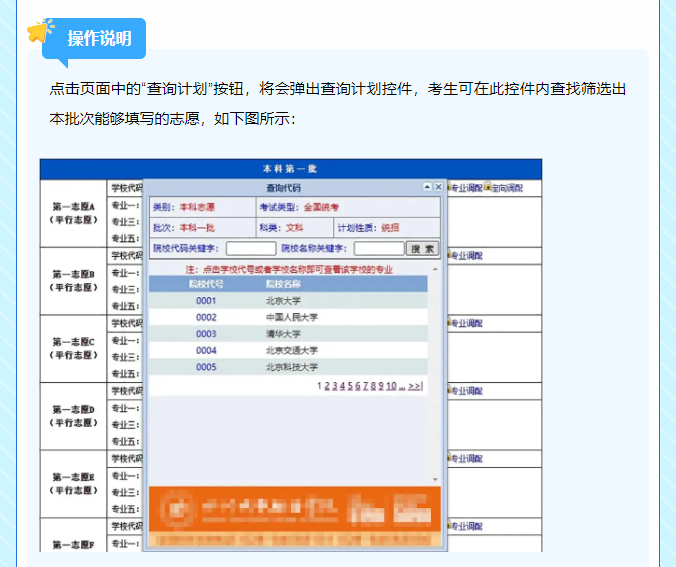Click the 院校代码关键字 input field

251,248
